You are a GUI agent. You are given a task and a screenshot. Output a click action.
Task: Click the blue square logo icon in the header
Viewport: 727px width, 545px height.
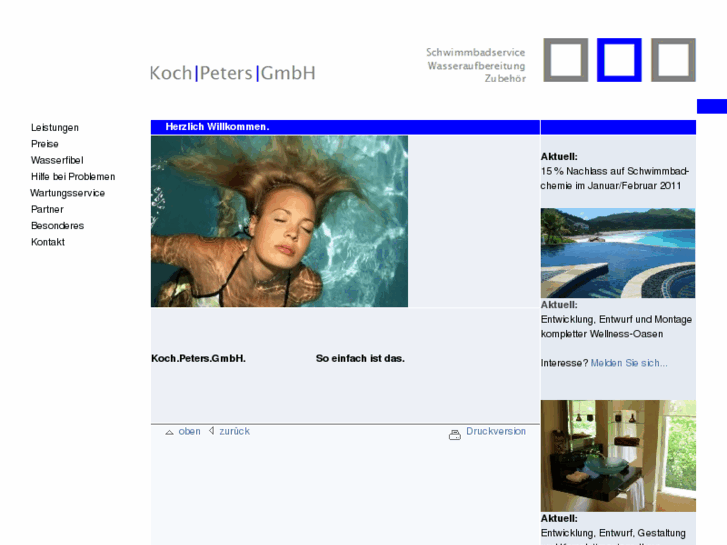[x=619, y=60]
